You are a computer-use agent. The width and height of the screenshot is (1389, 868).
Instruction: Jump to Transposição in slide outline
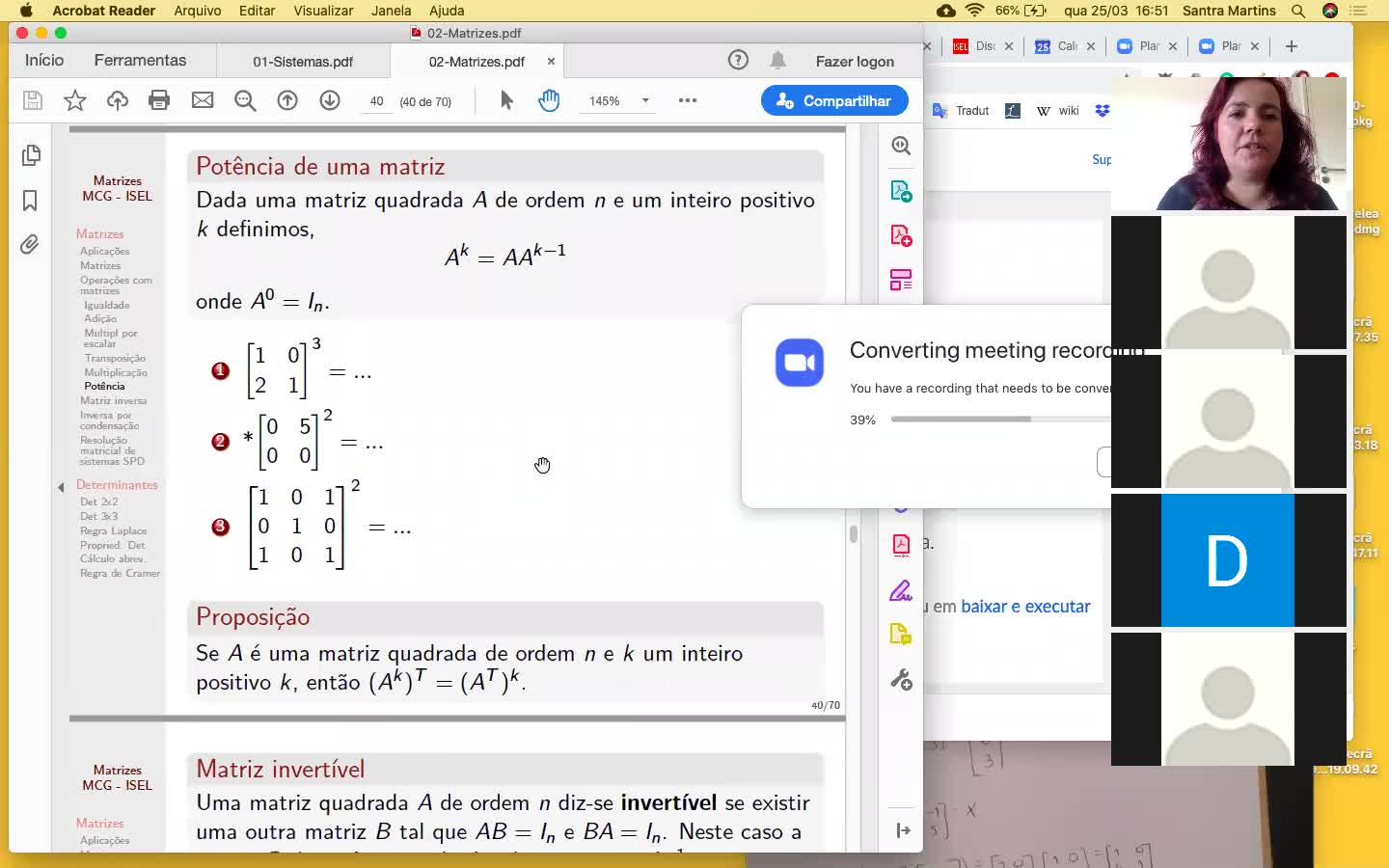tap(115, 358)
